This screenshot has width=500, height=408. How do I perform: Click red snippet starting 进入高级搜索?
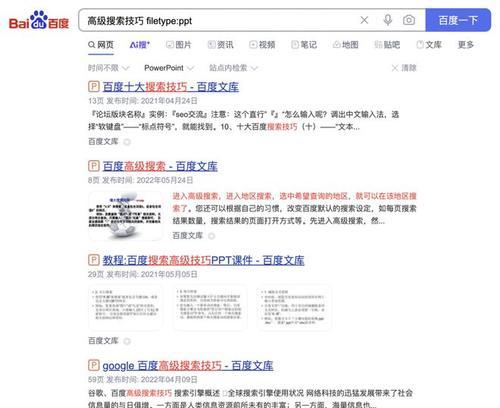point(294,202)
